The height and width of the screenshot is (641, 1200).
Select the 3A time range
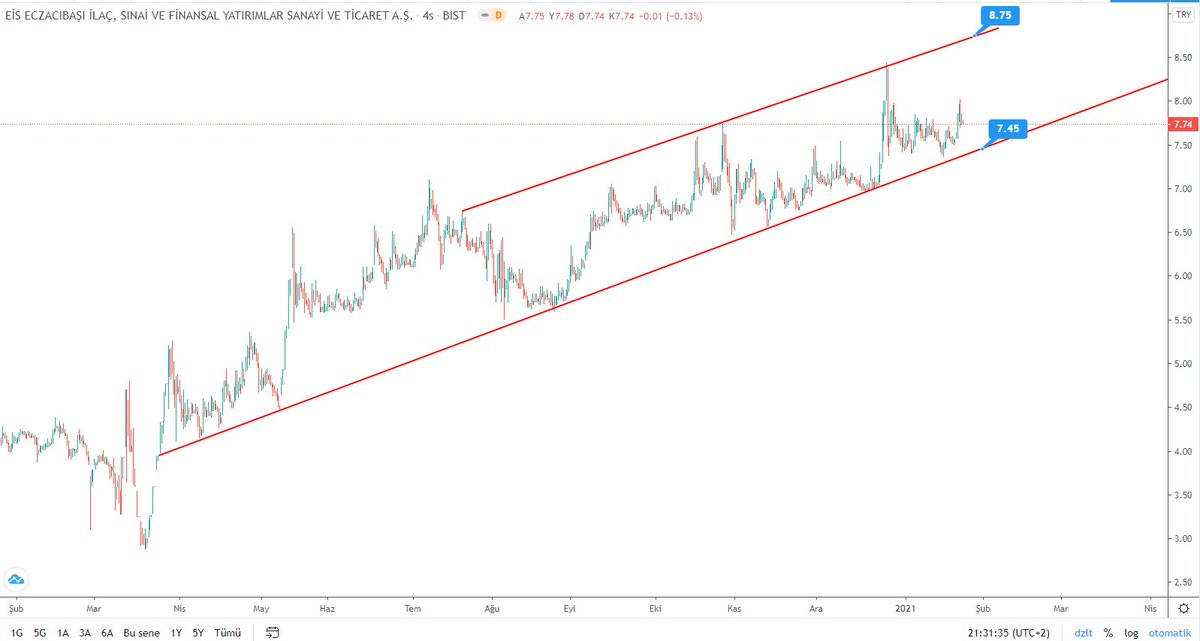tap(85, 633)
